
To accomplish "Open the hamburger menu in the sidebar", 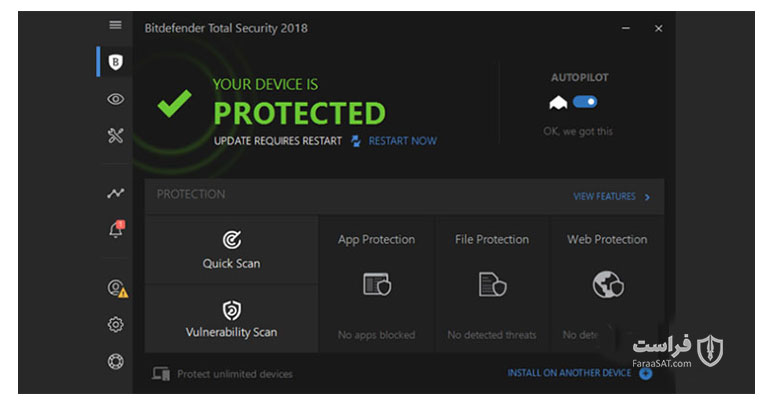I will pyautogui.click(x=115, y=25).
